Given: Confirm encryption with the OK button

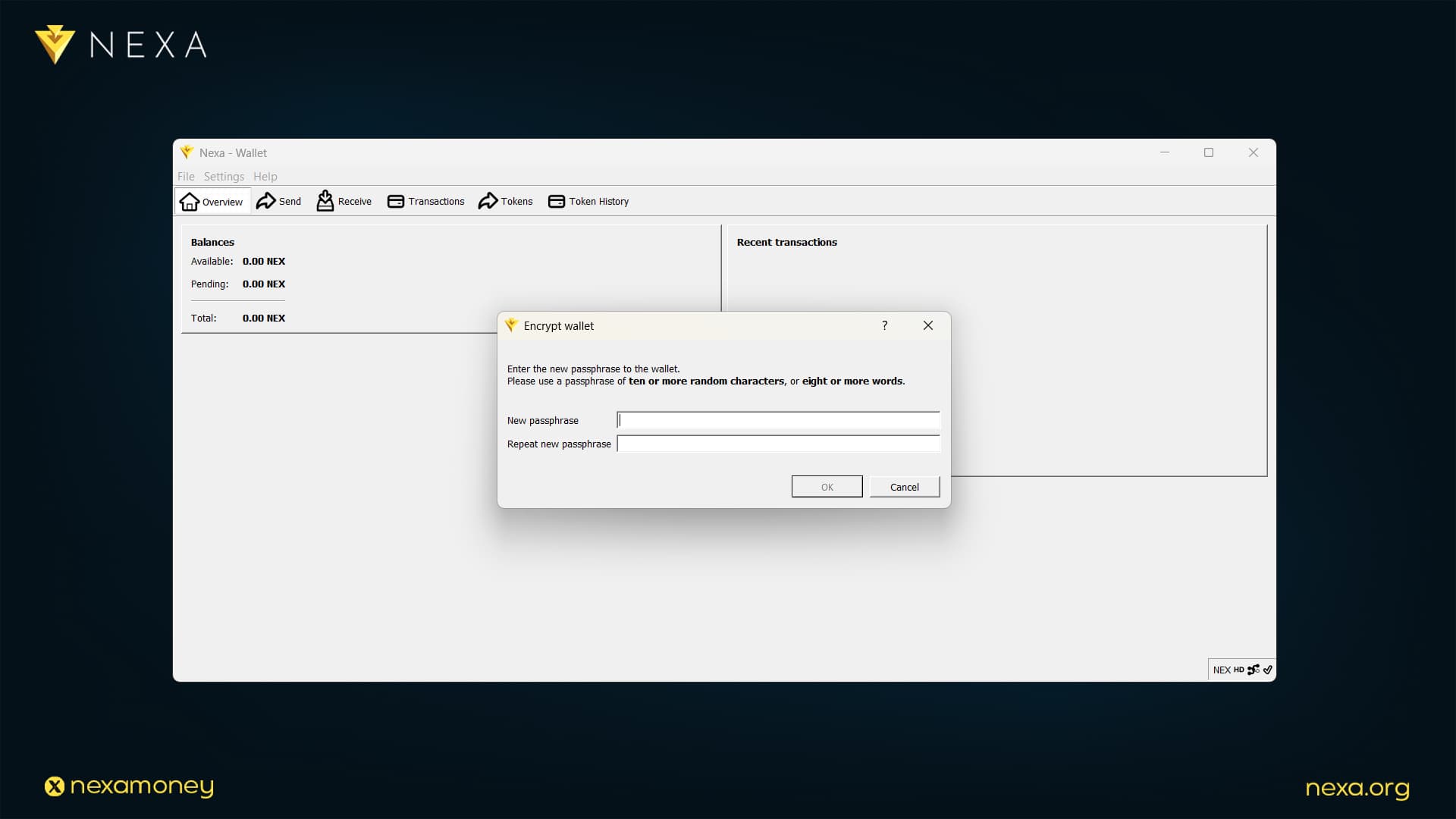Looking at the screenshot, I should point(827,487).
